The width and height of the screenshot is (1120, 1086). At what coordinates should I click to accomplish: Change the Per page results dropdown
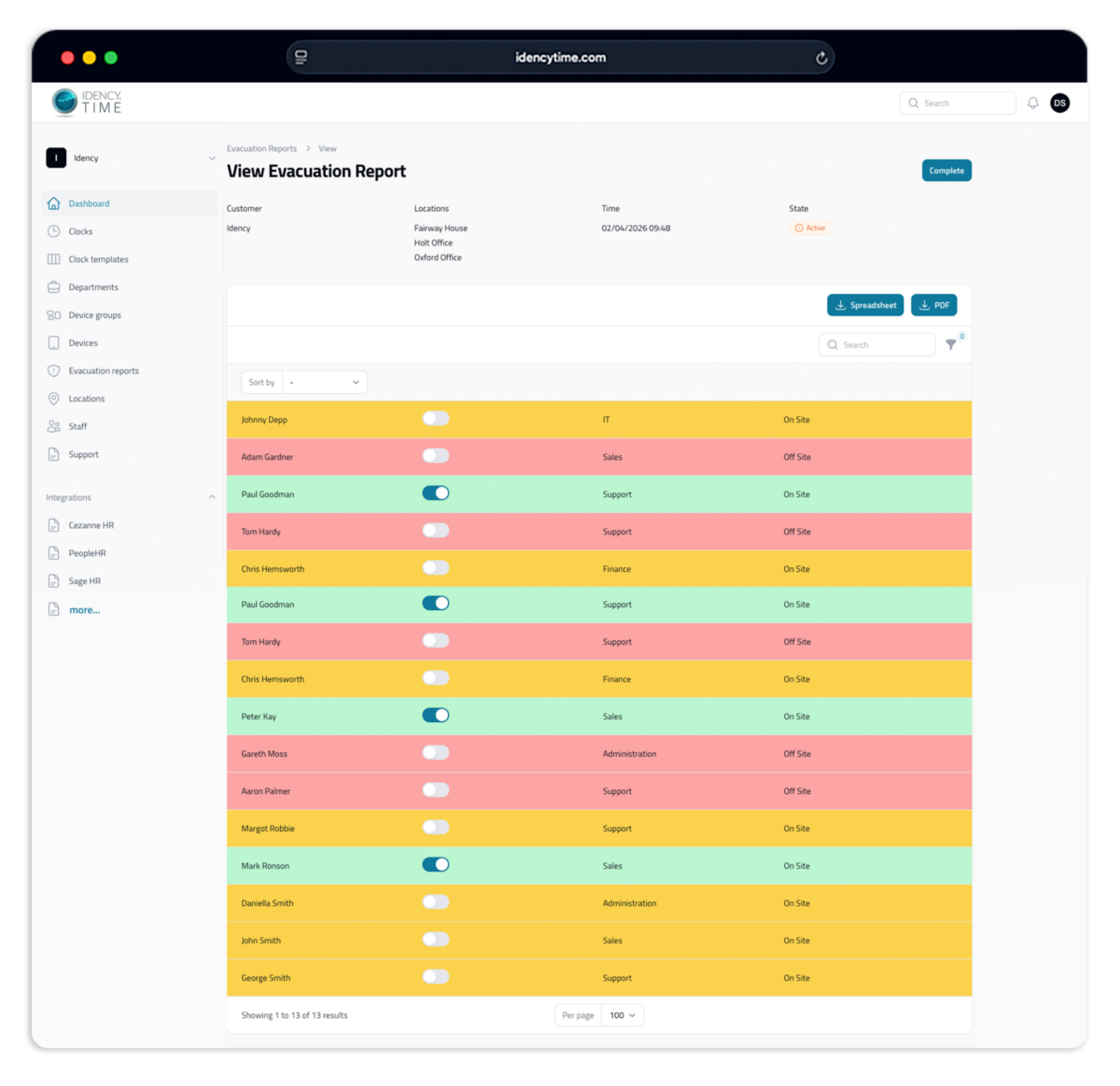[x=622, y=1015]
